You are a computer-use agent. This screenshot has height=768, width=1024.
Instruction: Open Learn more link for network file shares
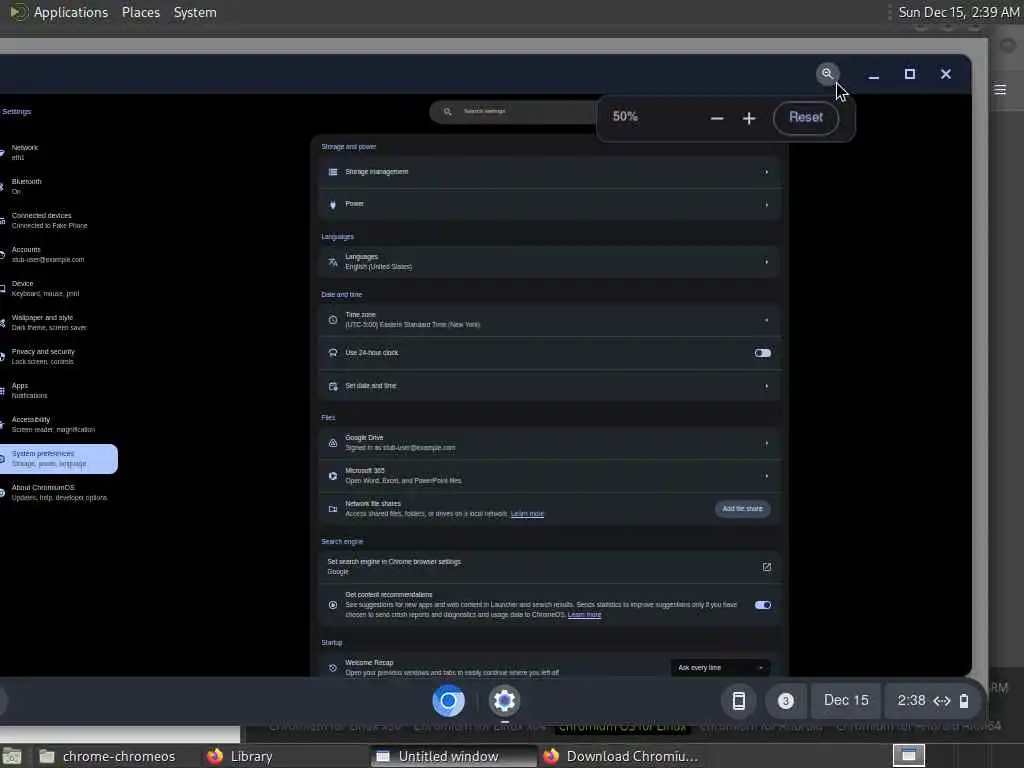pyautogui.click(x=527, y=514)
